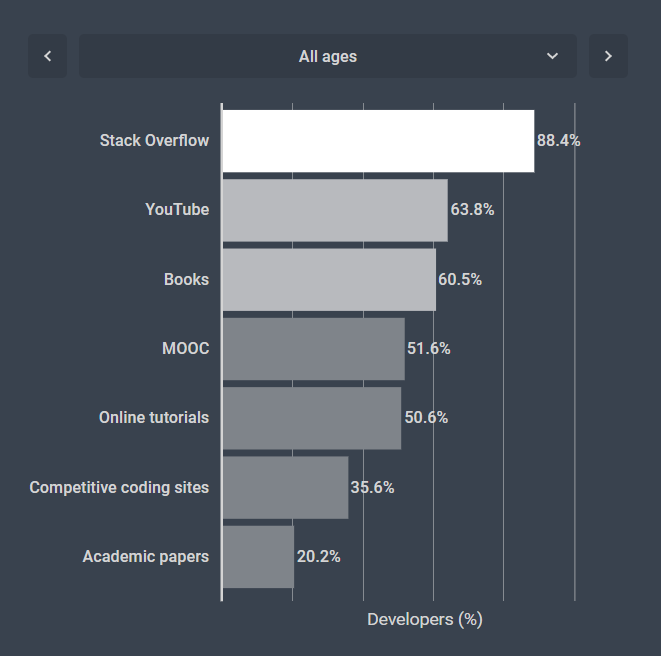Click the MOOC bar
661x656 pixels.
tap(313, 349)
